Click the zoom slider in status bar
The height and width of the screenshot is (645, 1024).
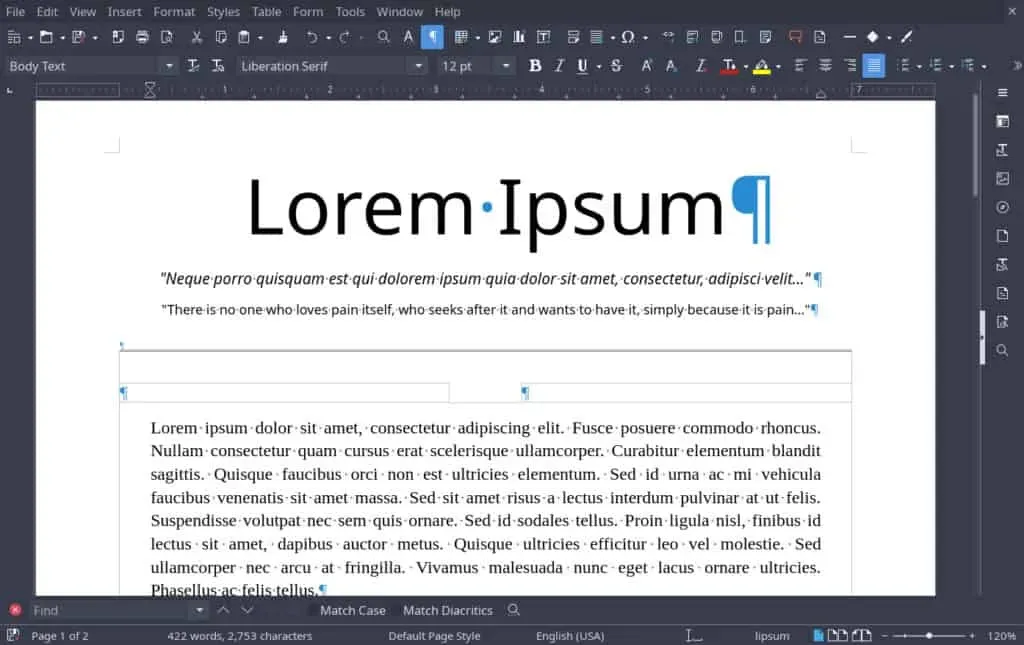[928, 635]
